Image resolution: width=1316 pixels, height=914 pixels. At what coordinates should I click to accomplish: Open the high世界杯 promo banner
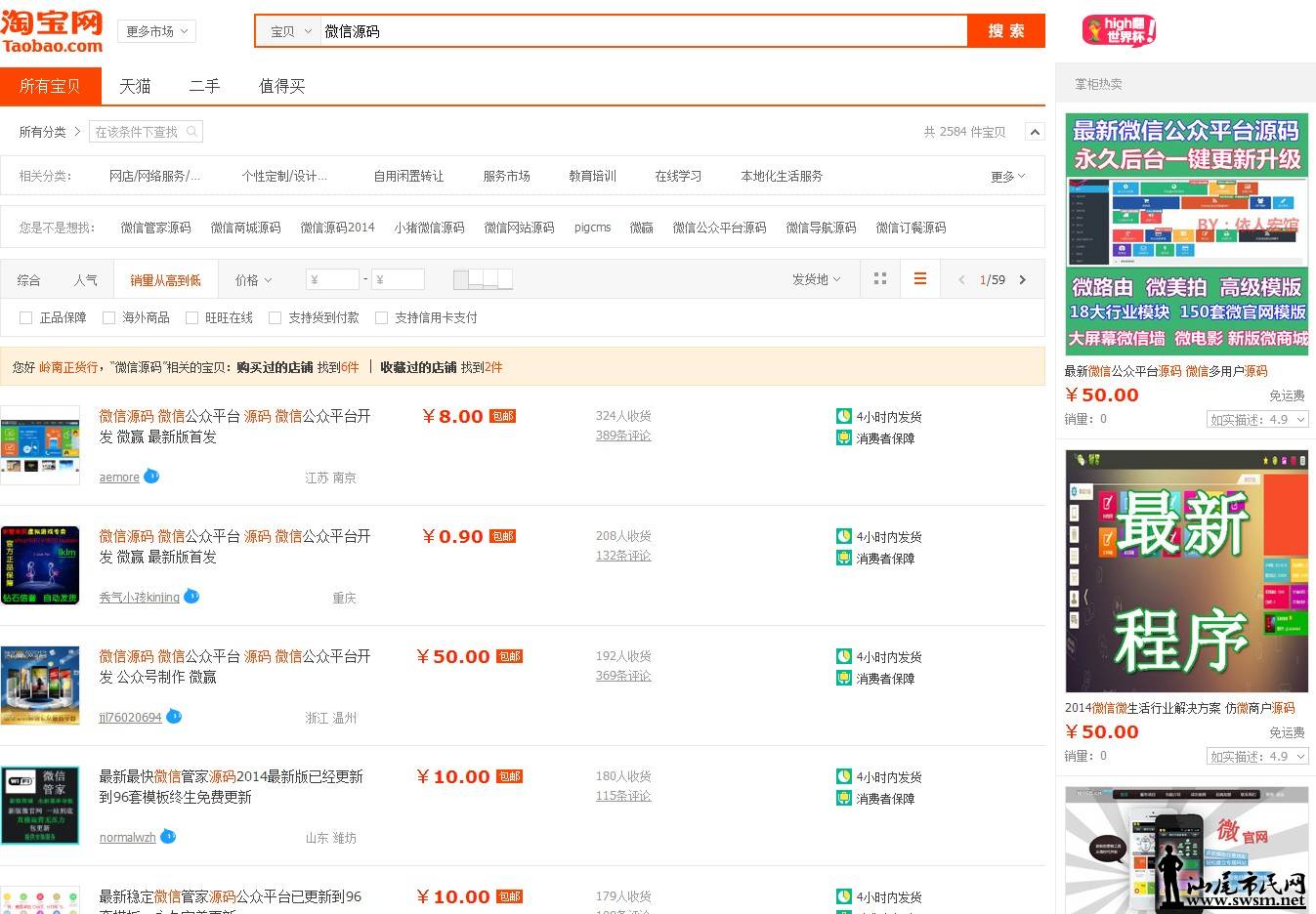click(1120, 30)
